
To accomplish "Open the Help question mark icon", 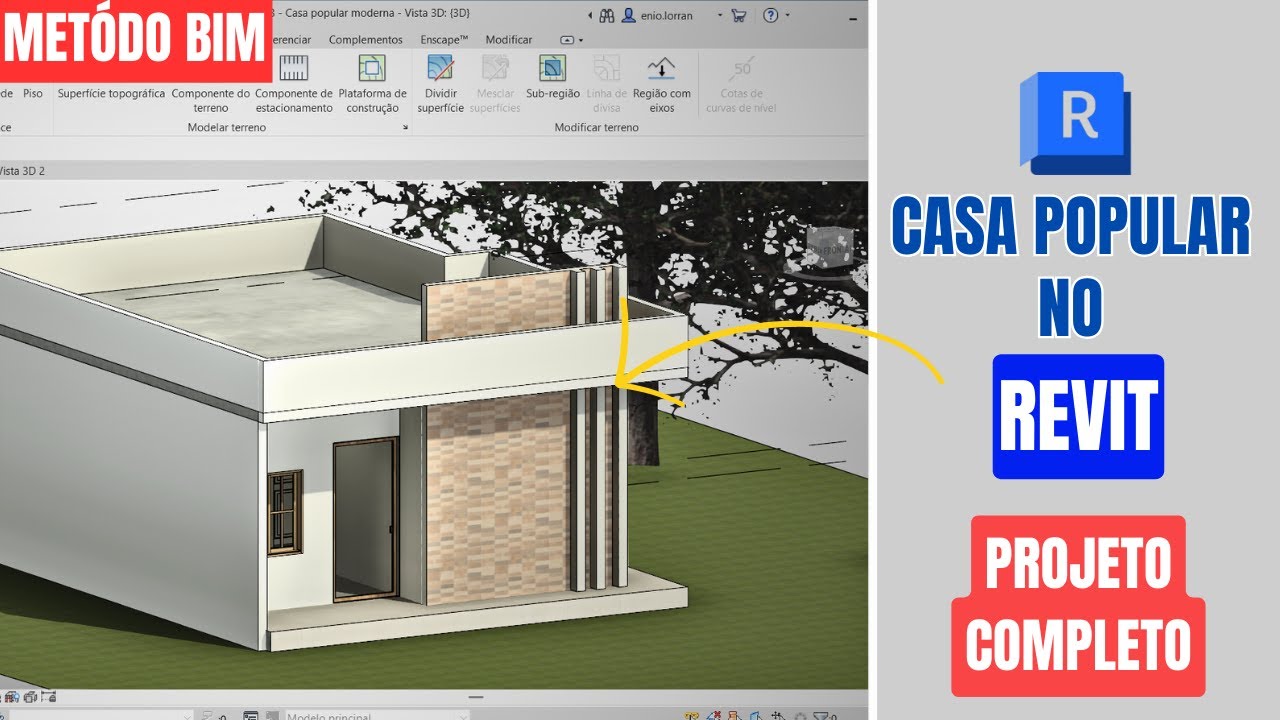I will pos(770,15).
